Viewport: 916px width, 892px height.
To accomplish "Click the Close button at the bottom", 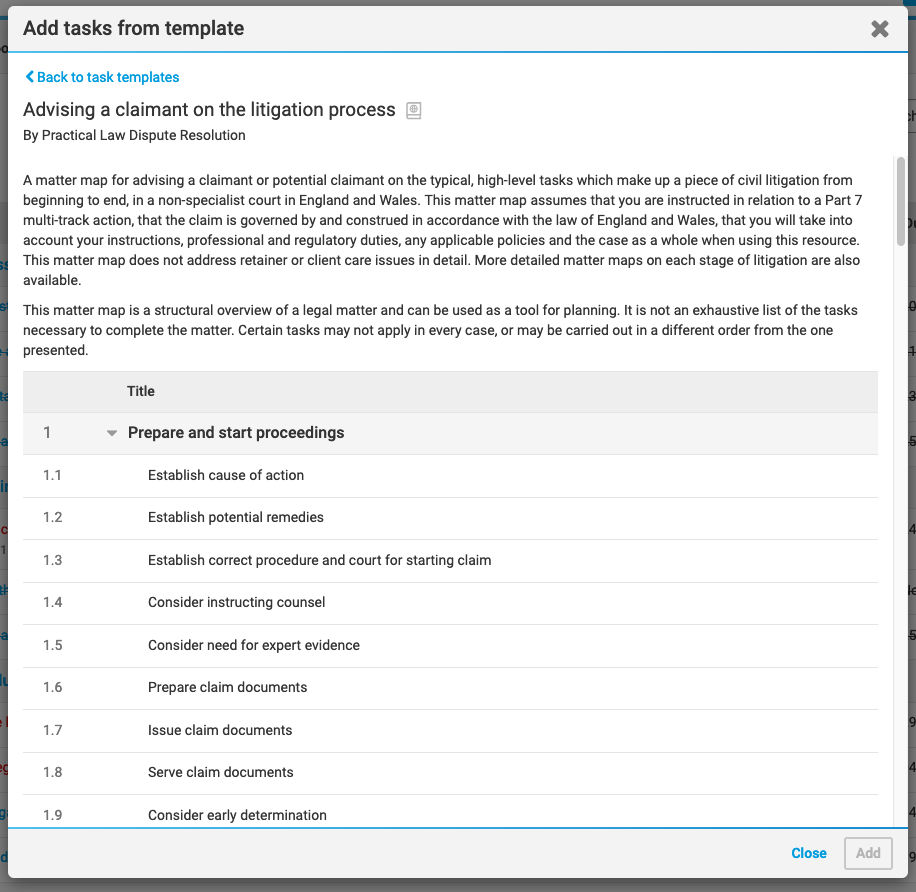I will (x=809, y=853).
